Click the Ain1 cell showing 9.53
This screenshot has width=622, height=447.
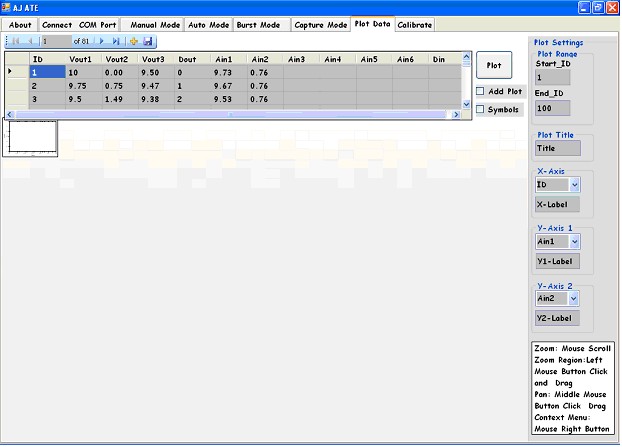pyautogui.click(x=229, y=99)
